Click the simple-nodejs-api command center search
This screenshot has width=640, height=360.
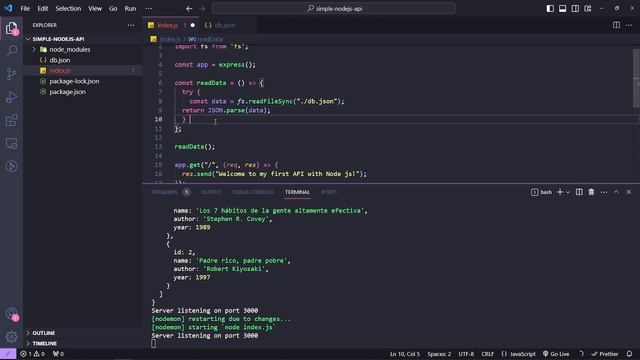334,9
